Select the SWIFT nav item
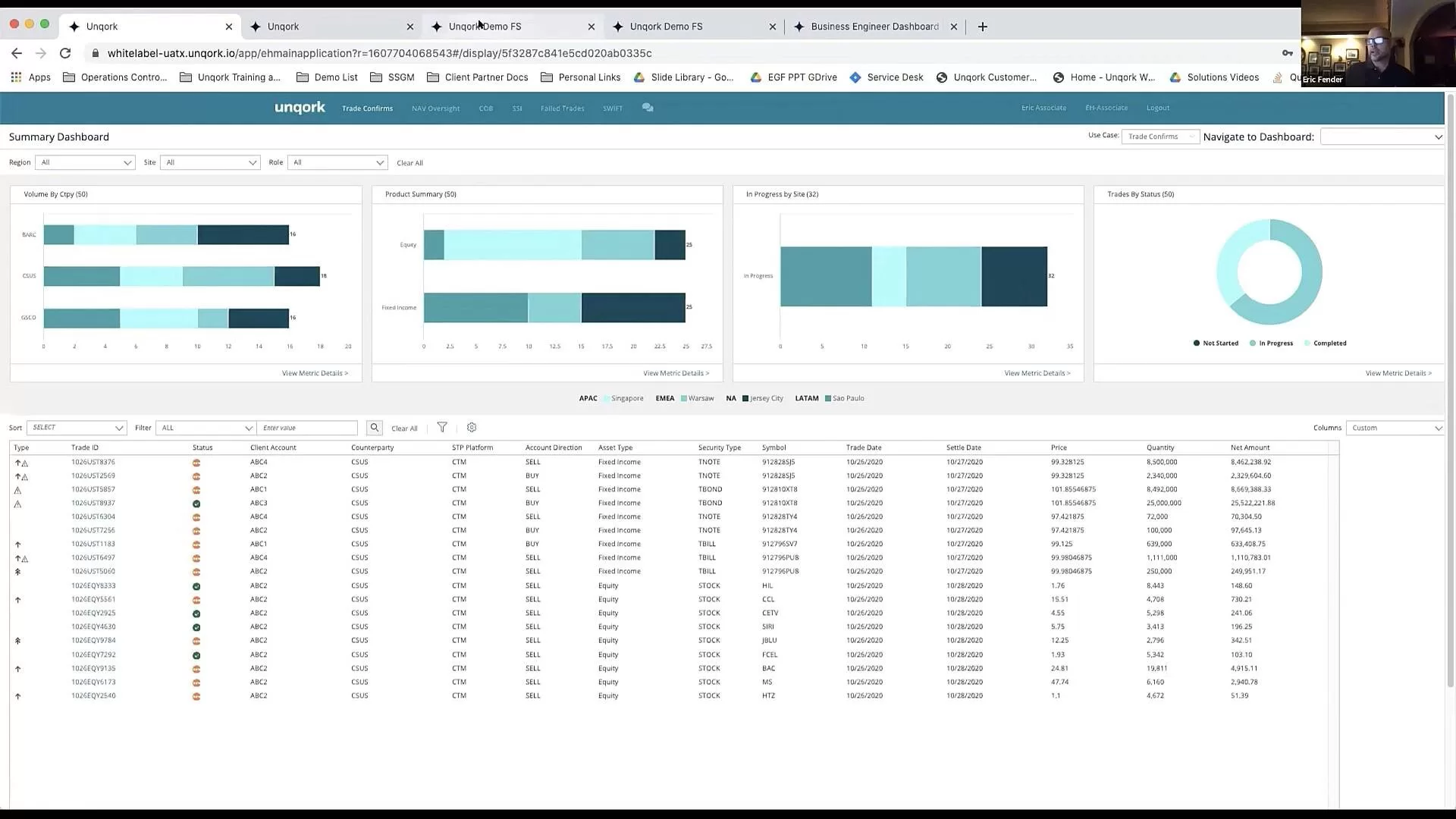 [x=613, y=108]
